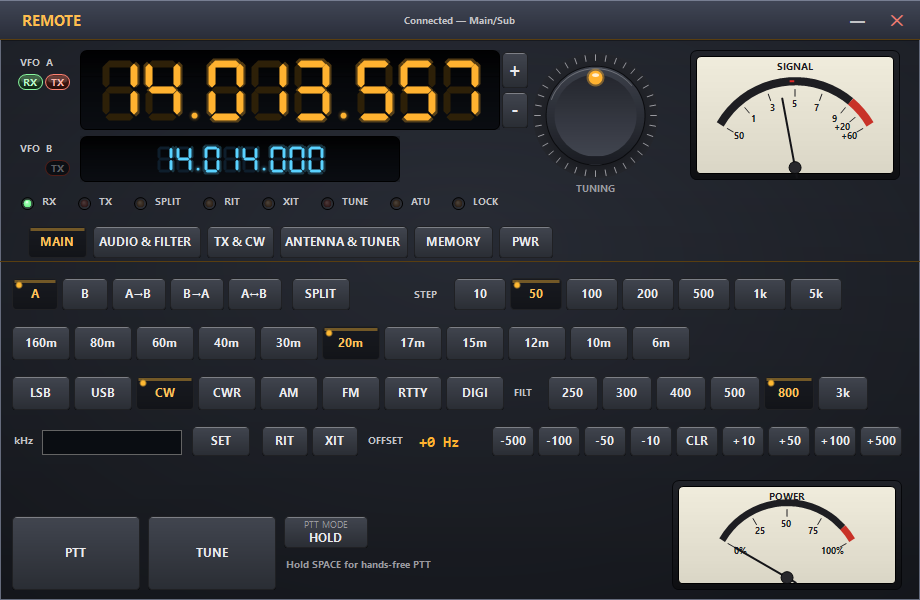Select the 40m band

(226, 343)
